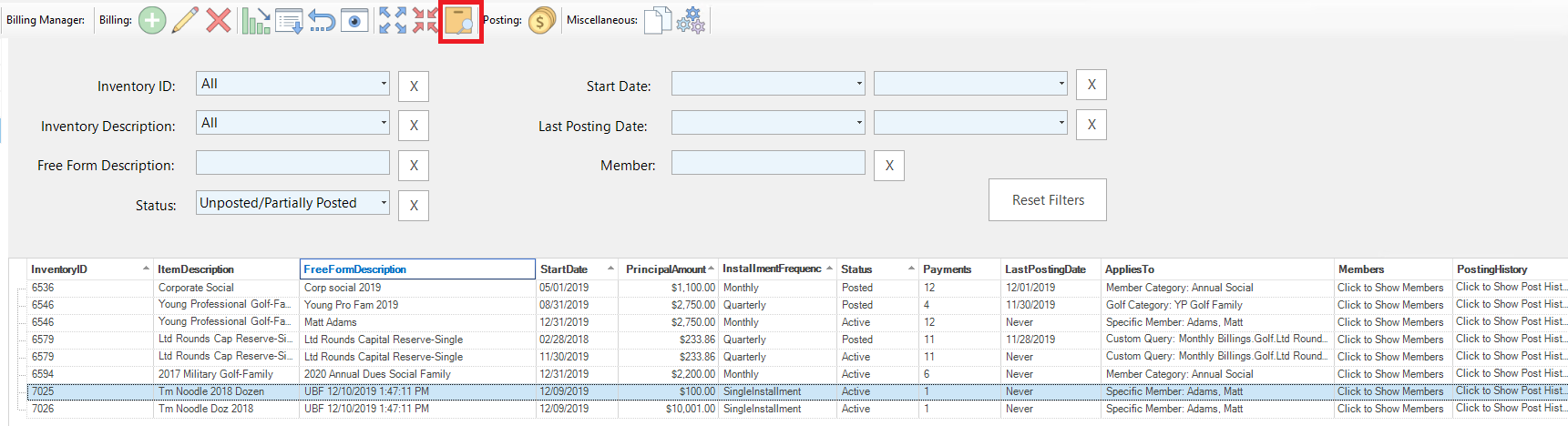Click the box with magnifier inventory icon
1568x426 pixels.
tap(460, 20)
